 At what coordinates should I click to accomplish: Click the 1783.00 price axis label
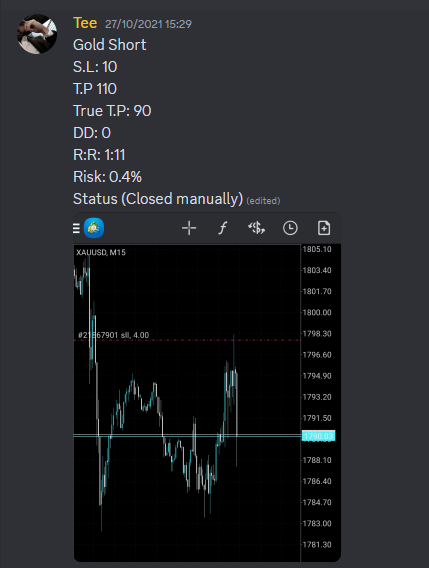(x=317, y=523)
